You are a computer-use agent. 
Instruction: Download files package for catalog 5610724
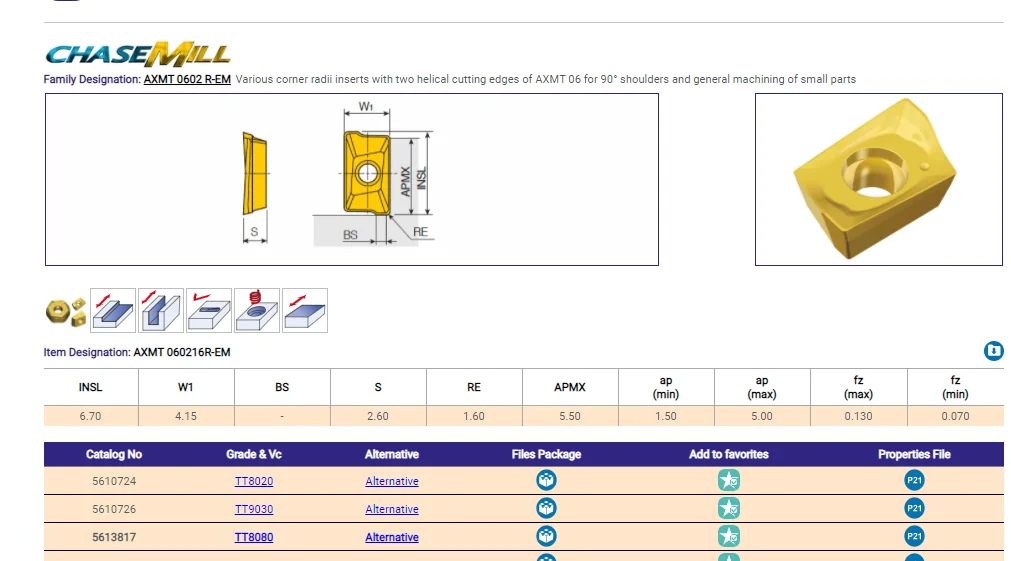coord(546,480)
